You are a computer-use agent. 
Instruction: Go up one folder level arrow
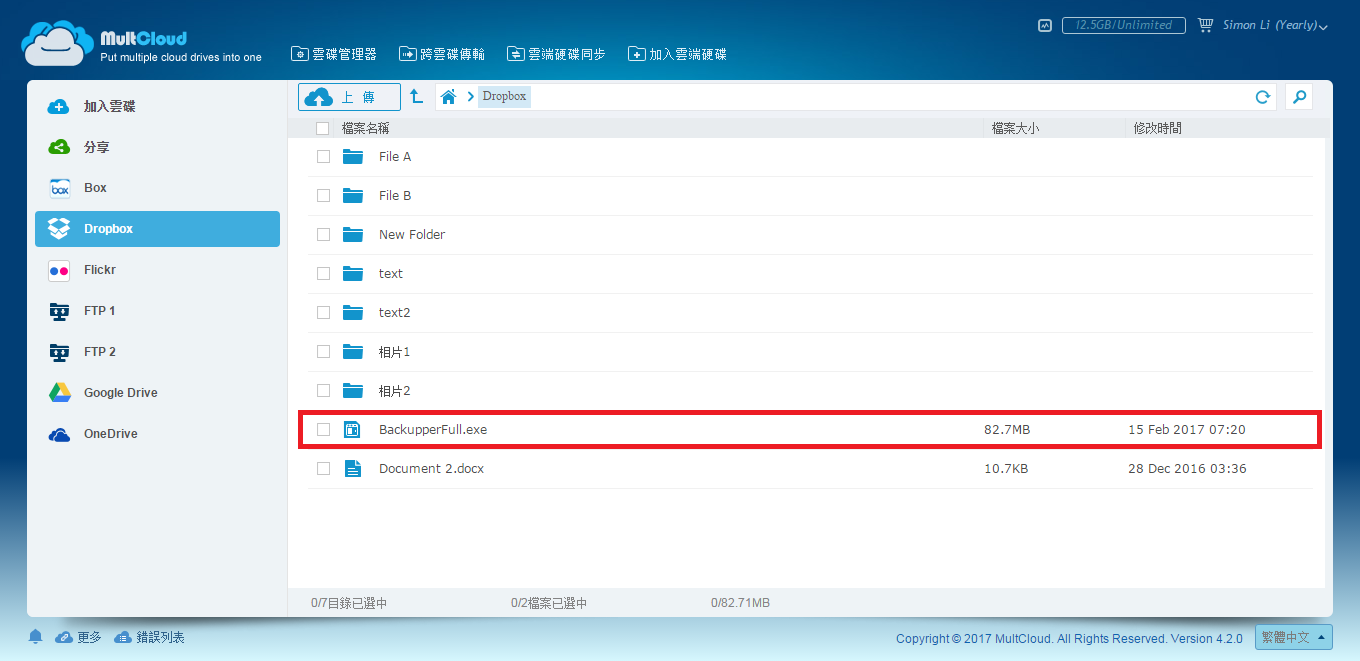coord(417,97)
